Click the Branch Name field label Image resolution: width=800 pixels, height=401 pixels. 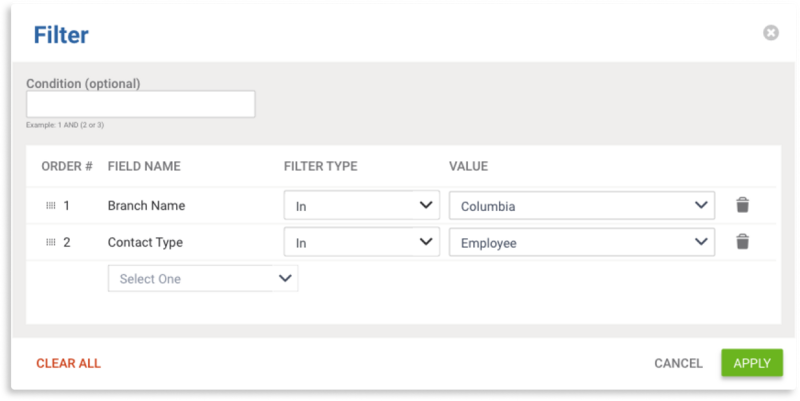pos(146,206)
